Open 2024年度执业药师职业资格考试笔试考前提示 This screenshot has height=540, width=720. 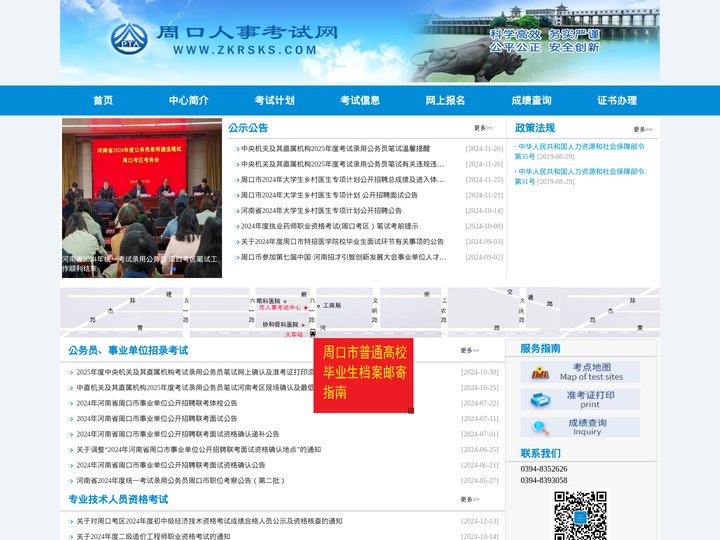click(x=329, y=226)
